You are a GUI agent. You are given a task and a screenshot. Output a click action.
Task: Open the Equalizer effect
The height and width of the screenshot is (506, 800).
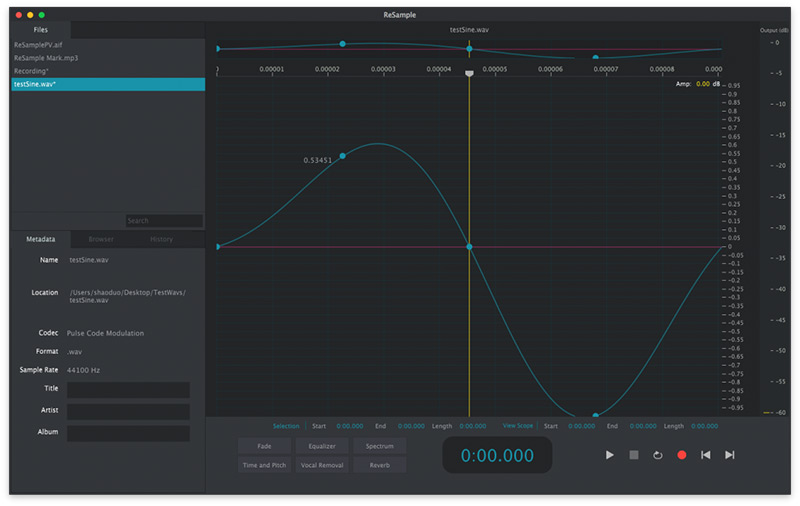point(322,446)
